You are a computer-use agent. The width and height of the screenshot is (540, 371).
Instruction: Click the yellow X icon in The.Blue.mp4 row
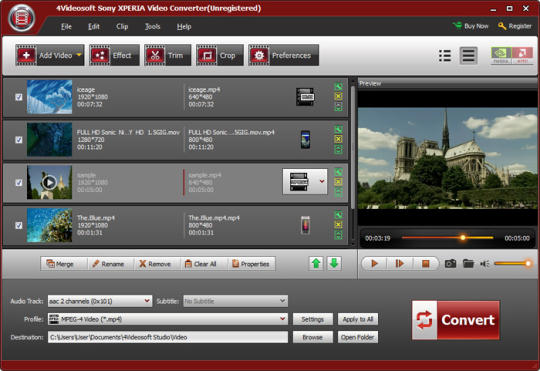point(338,225)
